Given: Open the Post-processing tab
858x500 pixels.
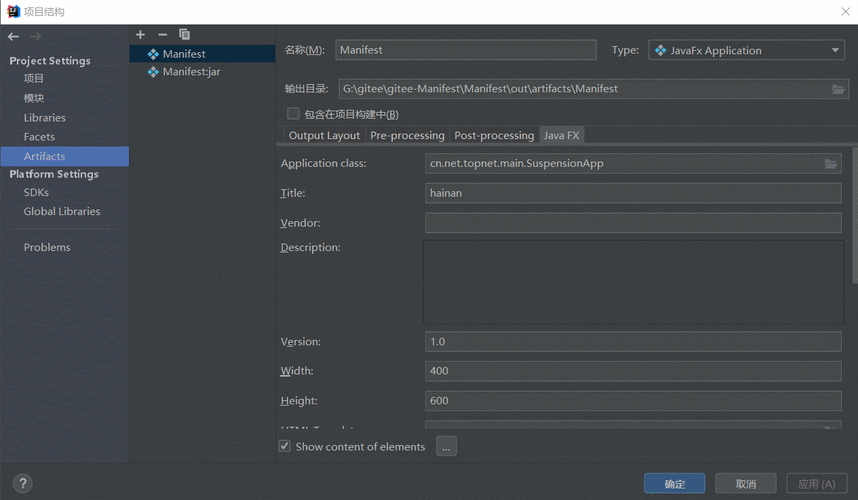Looking at the screenshot, I should tap(494, 135).
